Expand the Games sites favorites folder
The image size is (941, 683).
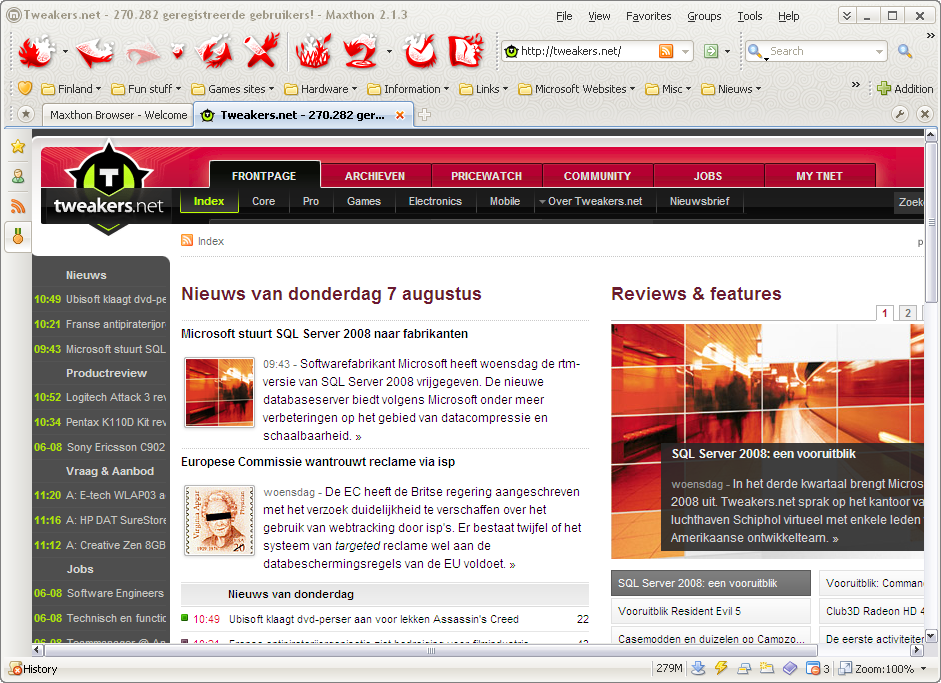tap(232, 89)
